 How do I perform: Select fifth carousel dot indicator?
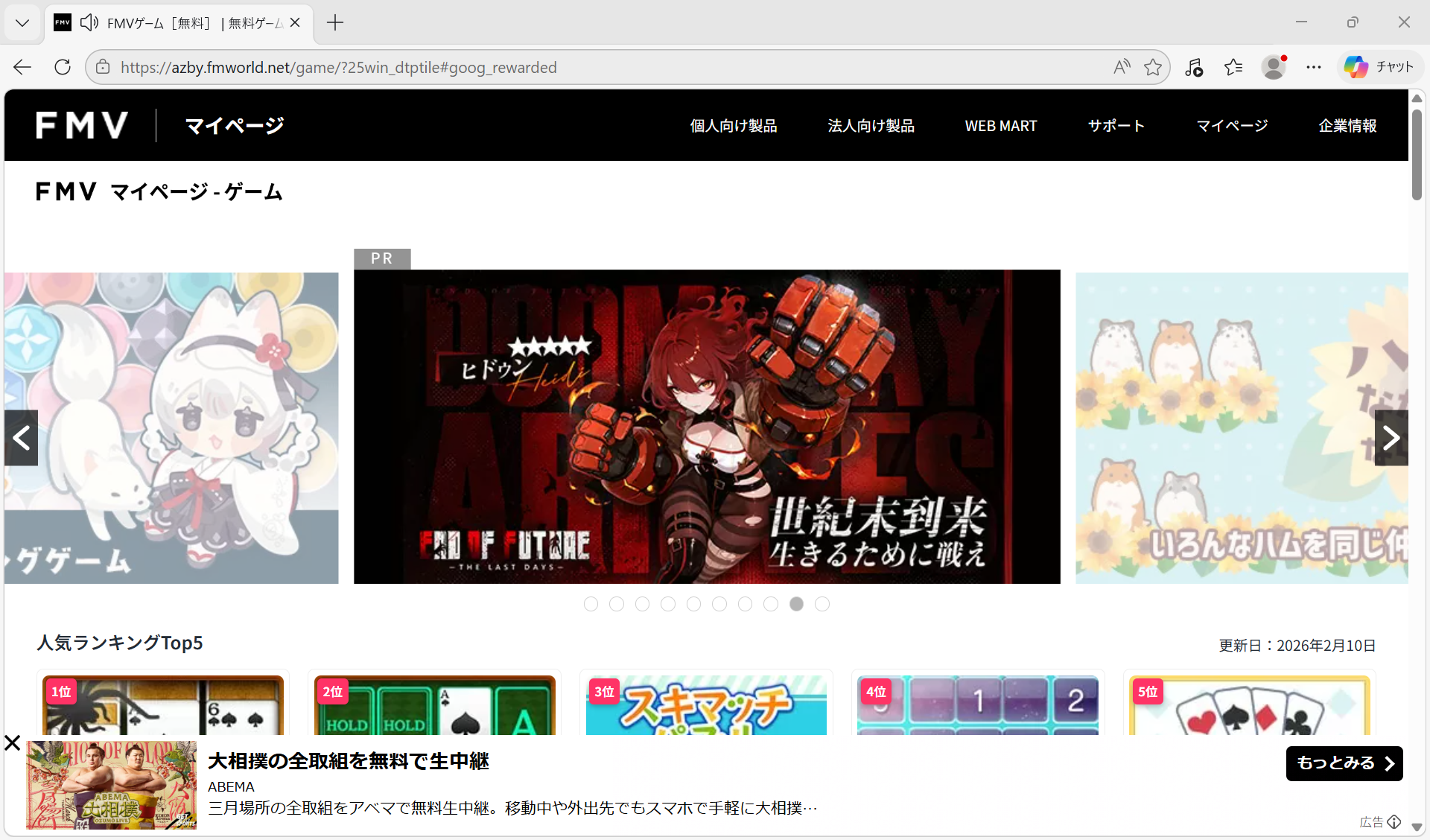click(x=693, y=604)
